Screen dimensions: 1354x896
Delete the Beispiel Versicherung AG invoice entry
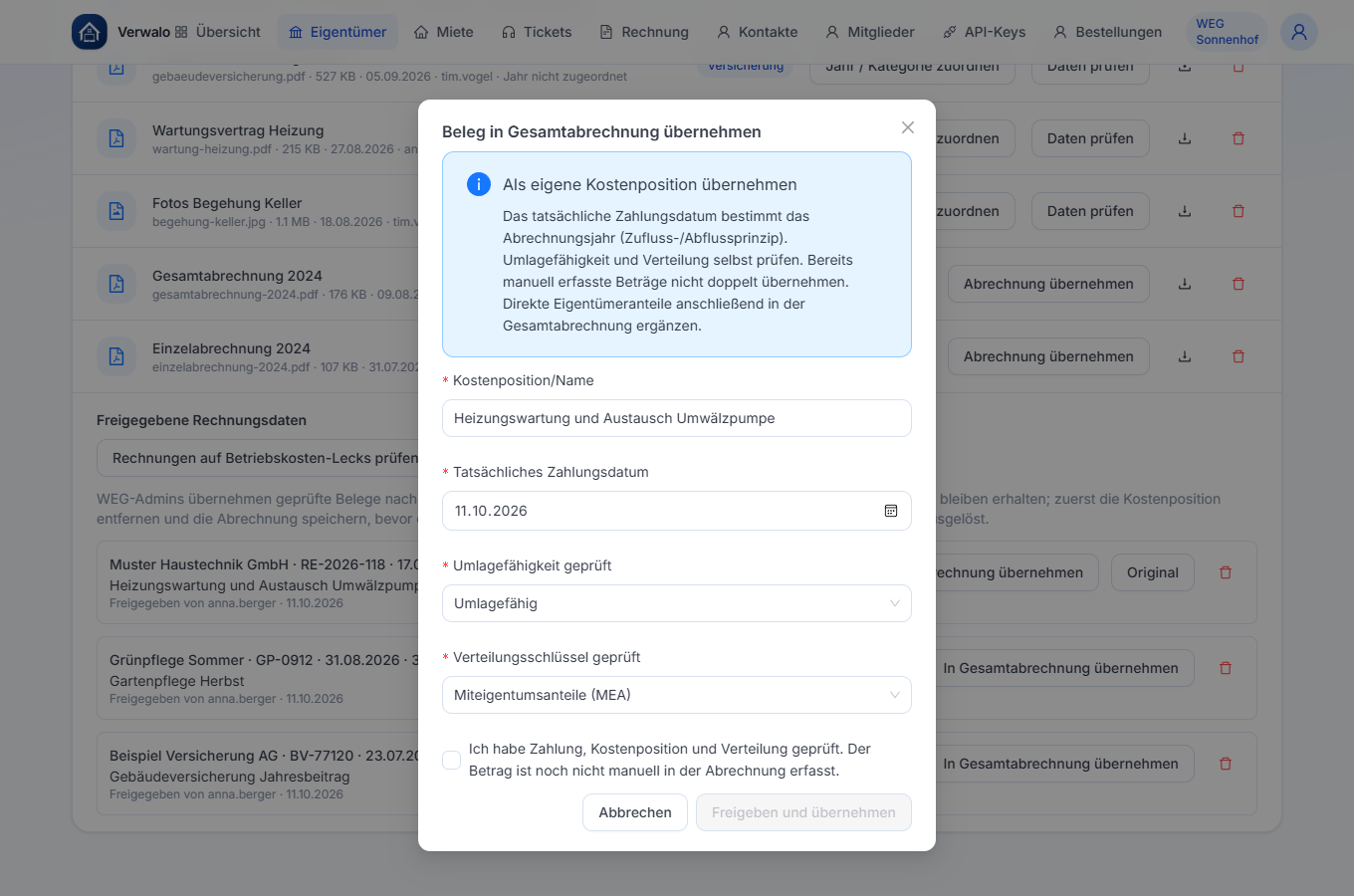coord(1226,764)
